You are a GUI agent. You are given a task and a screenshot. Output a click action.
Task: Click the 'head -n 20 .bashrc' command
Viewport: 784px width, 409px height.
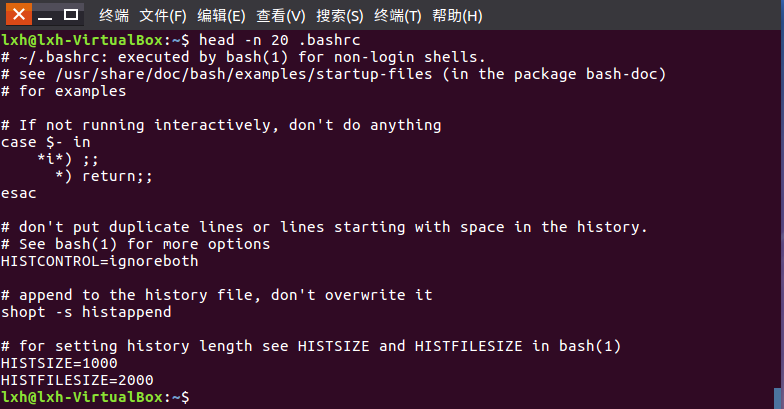280,40
